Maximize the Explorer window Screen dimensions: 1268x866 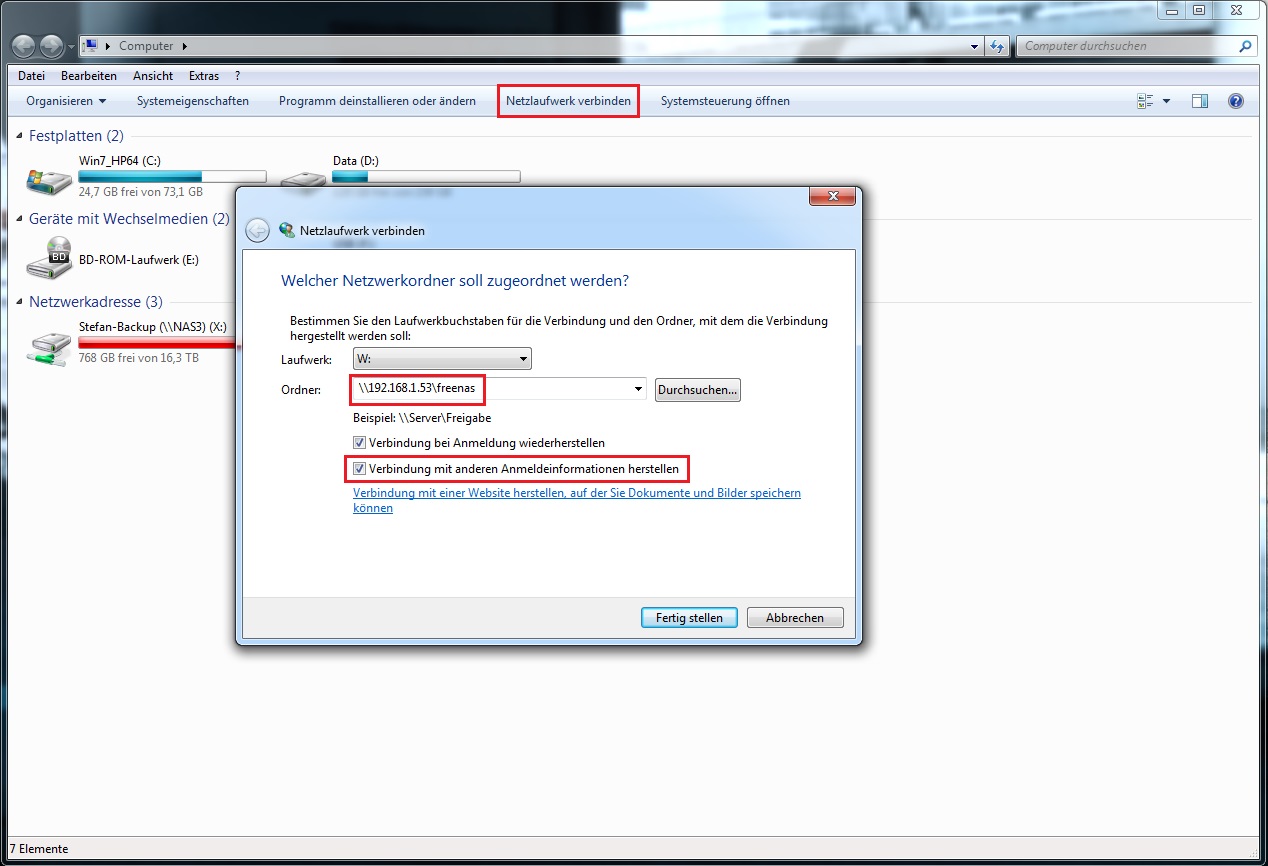[1199, 10]
